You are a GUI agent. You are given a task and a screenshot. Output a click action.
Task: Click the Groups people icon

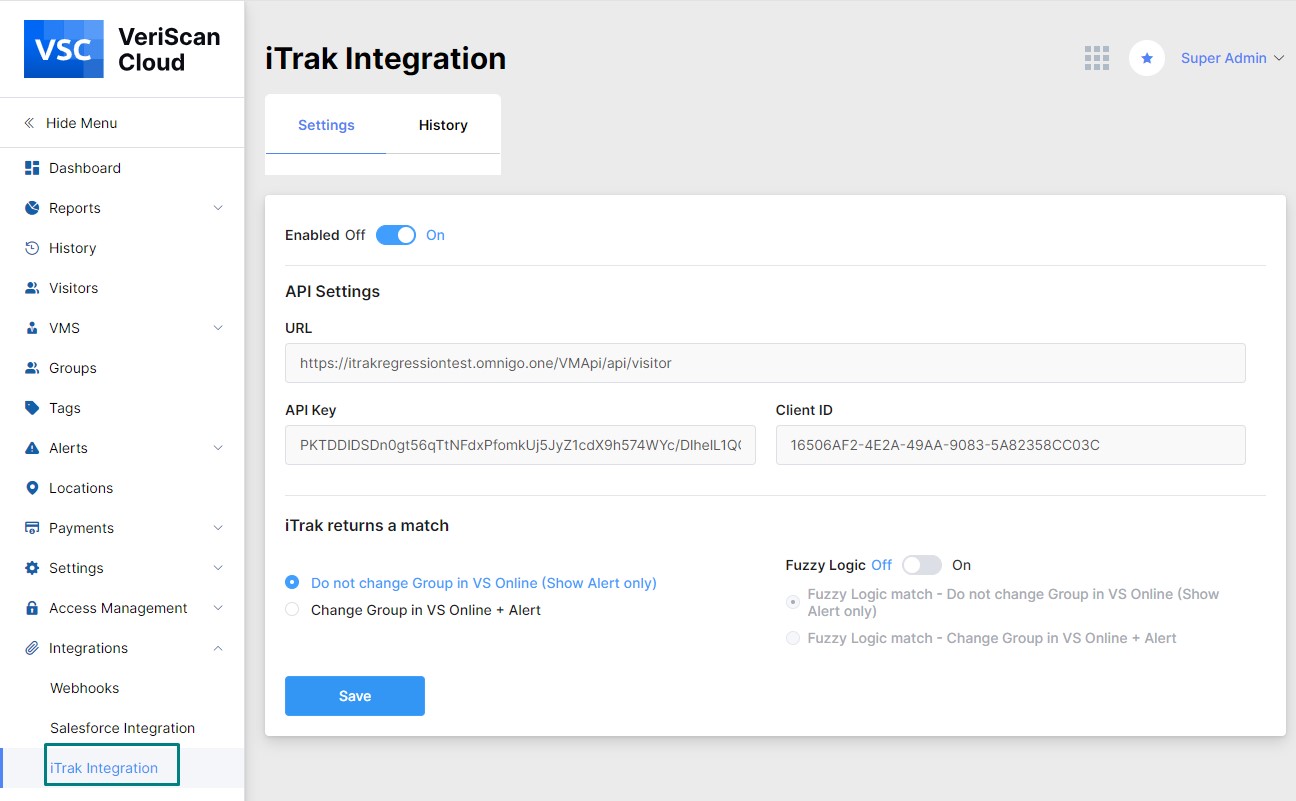click(x=32, y=368)
